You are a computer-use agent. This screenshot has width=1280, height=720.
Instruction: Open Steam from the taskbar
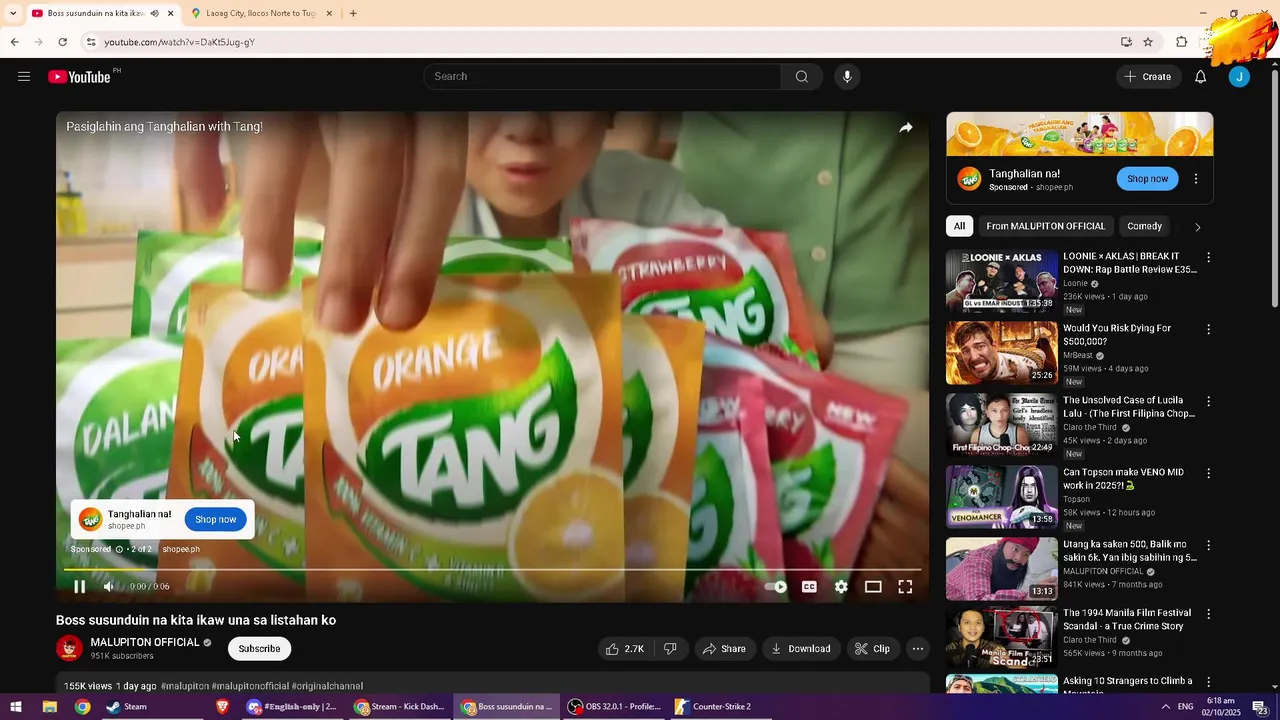coord(127,707)
